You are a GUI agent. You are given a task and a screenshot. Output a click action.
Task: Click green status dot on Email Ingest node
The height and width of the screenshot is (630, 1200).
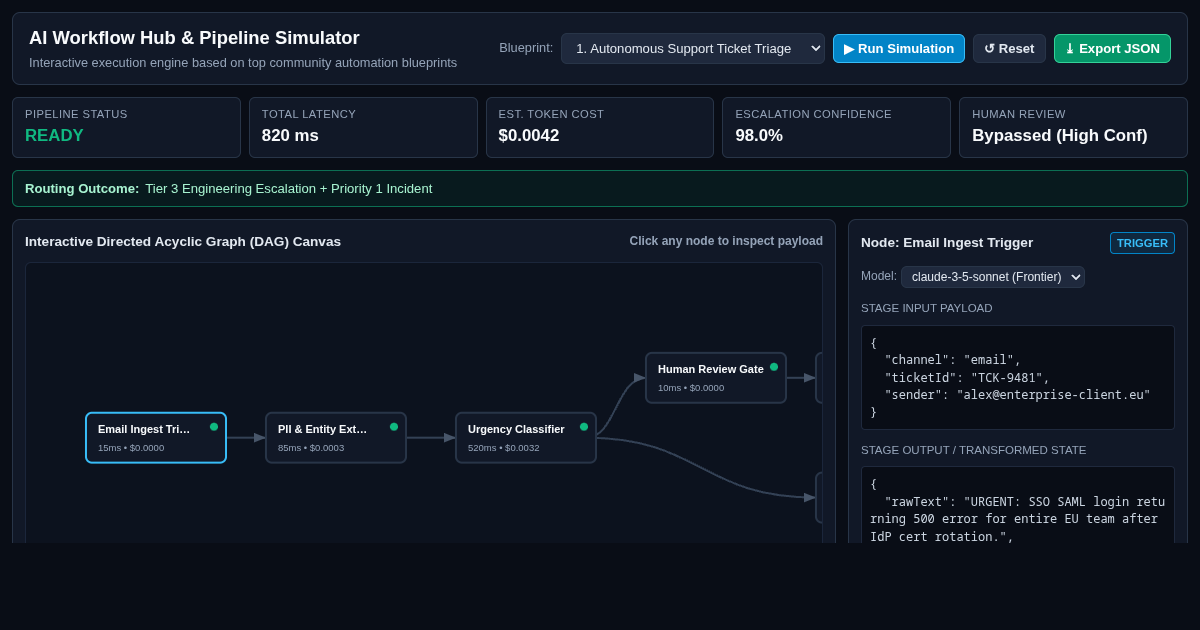(214, 427)
